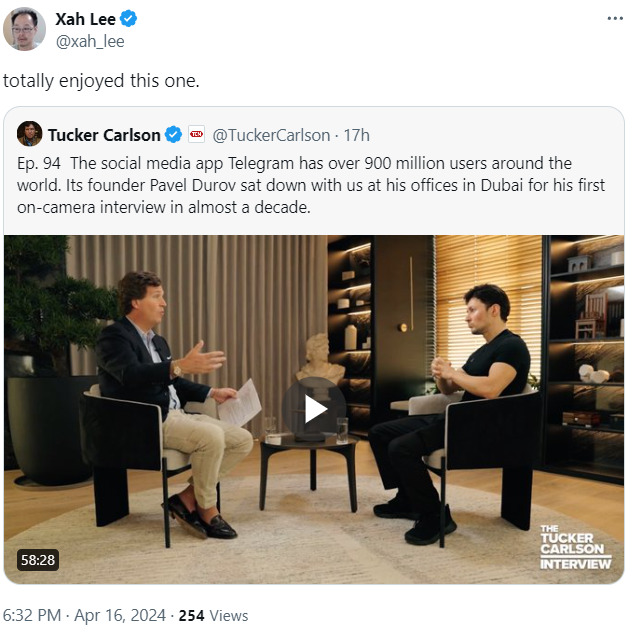
Task: Open the @TuckerCarlson handle link
Action: pos(270,135)
